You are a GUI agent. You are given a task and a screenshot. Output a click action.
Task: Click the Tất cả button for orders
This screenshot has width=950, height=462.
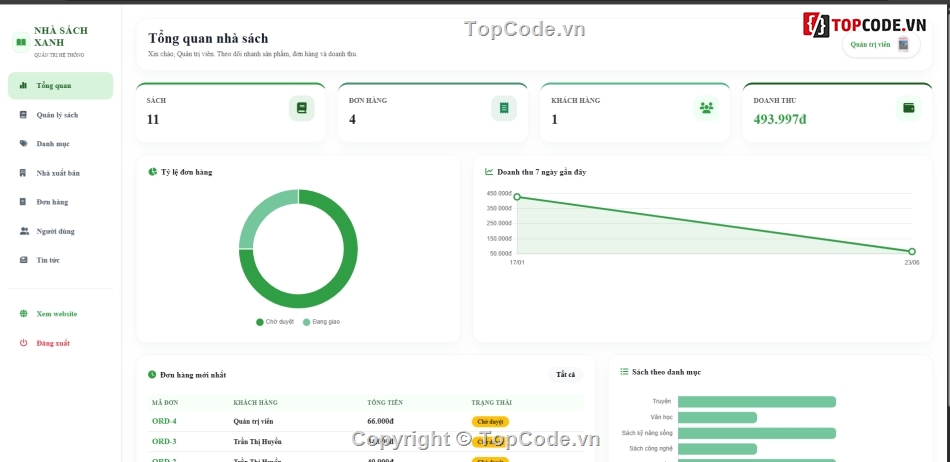(565, 375)
